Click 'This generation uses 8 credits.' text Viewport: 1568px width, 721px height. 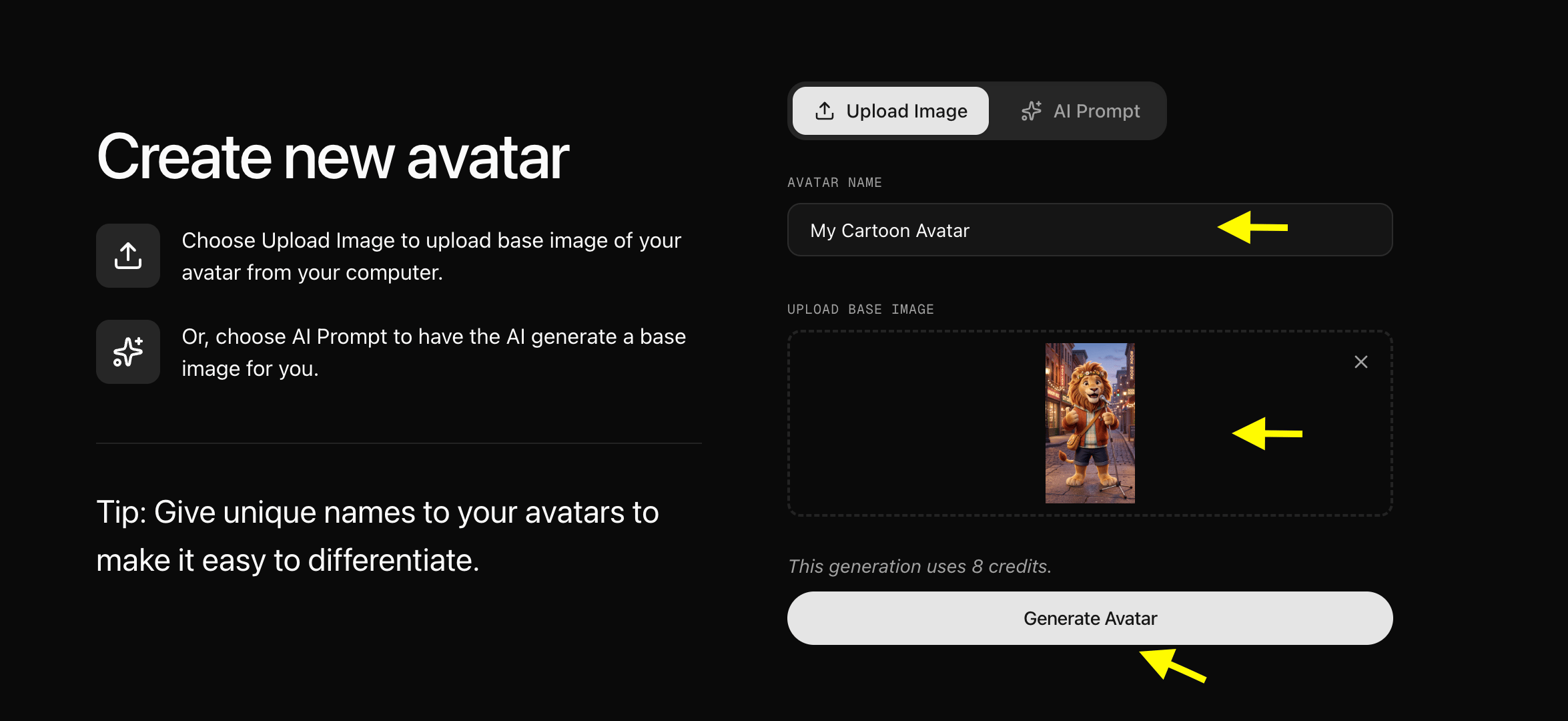tap(919, 566)
